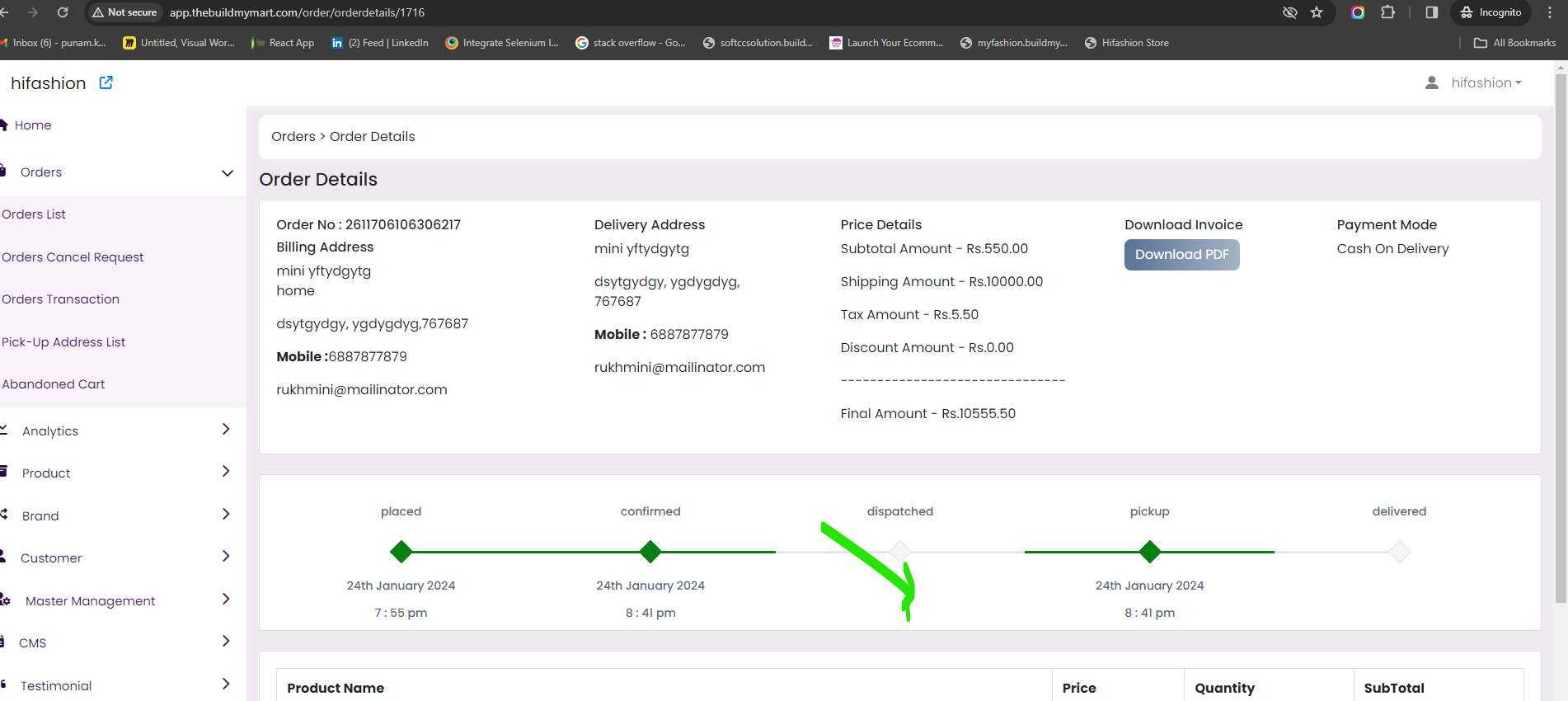Open Orders List
The width and height of the screenshot is (1568, 701).
click(34, 214)
